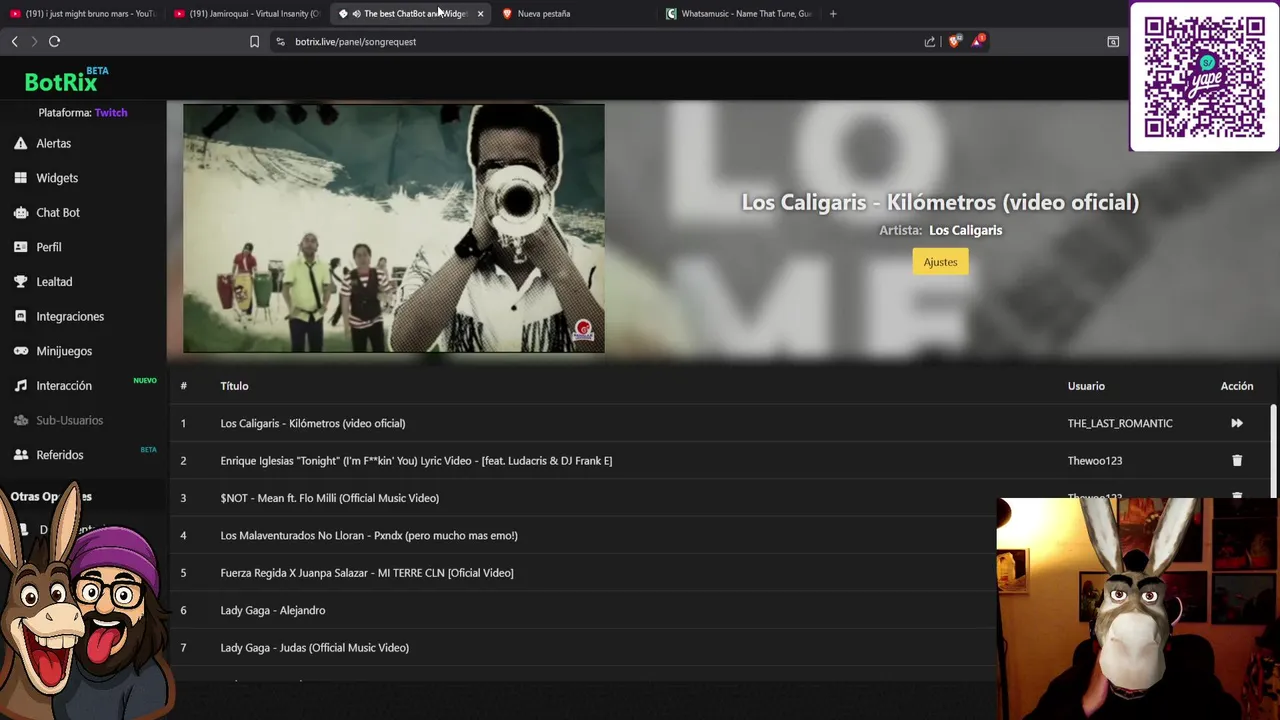Click the browser back arrow
The image size is (1280, 720).
14,41
